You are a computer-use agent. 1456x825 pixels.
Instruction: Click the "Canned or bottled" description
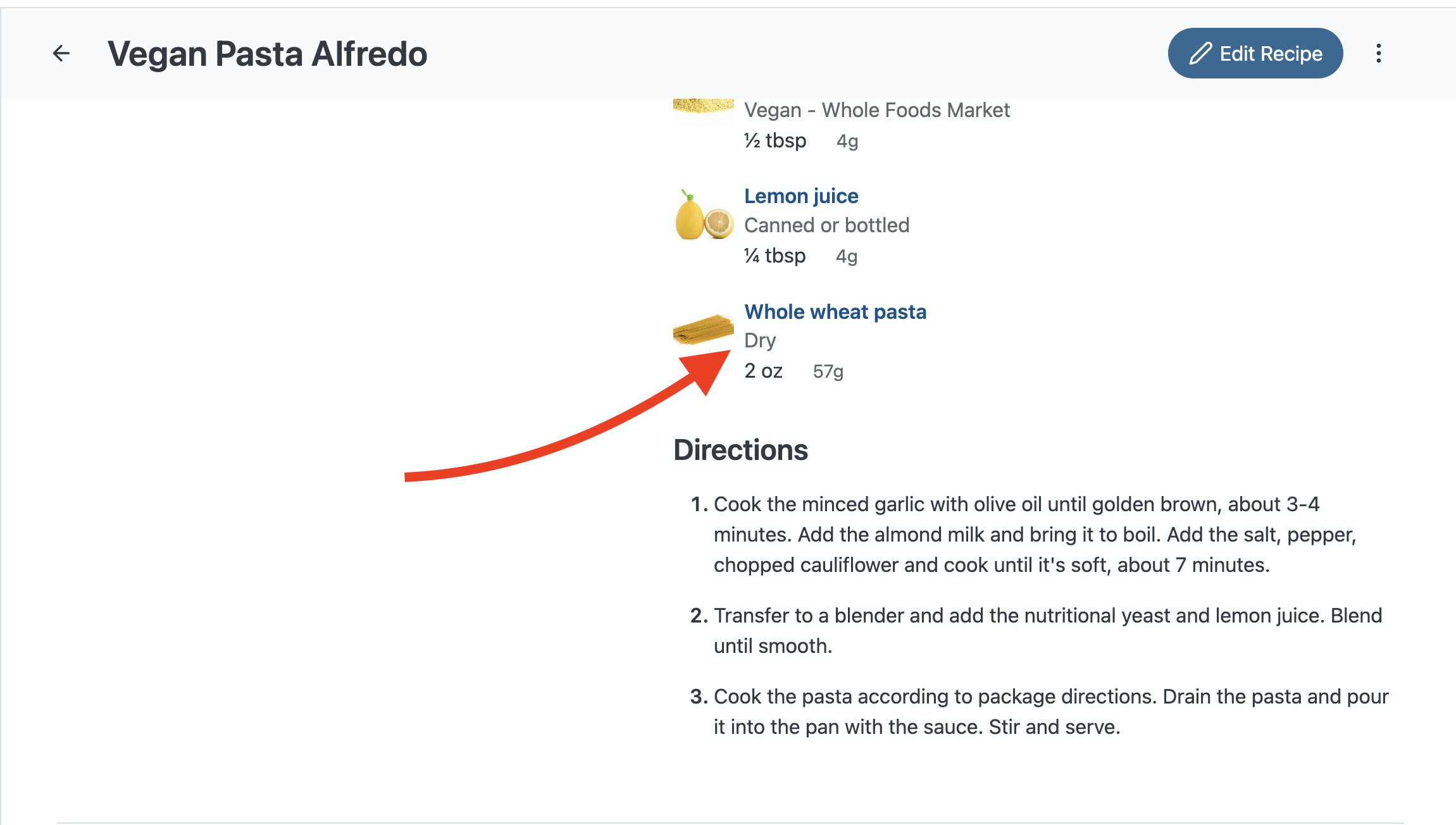tap(826, 225)
